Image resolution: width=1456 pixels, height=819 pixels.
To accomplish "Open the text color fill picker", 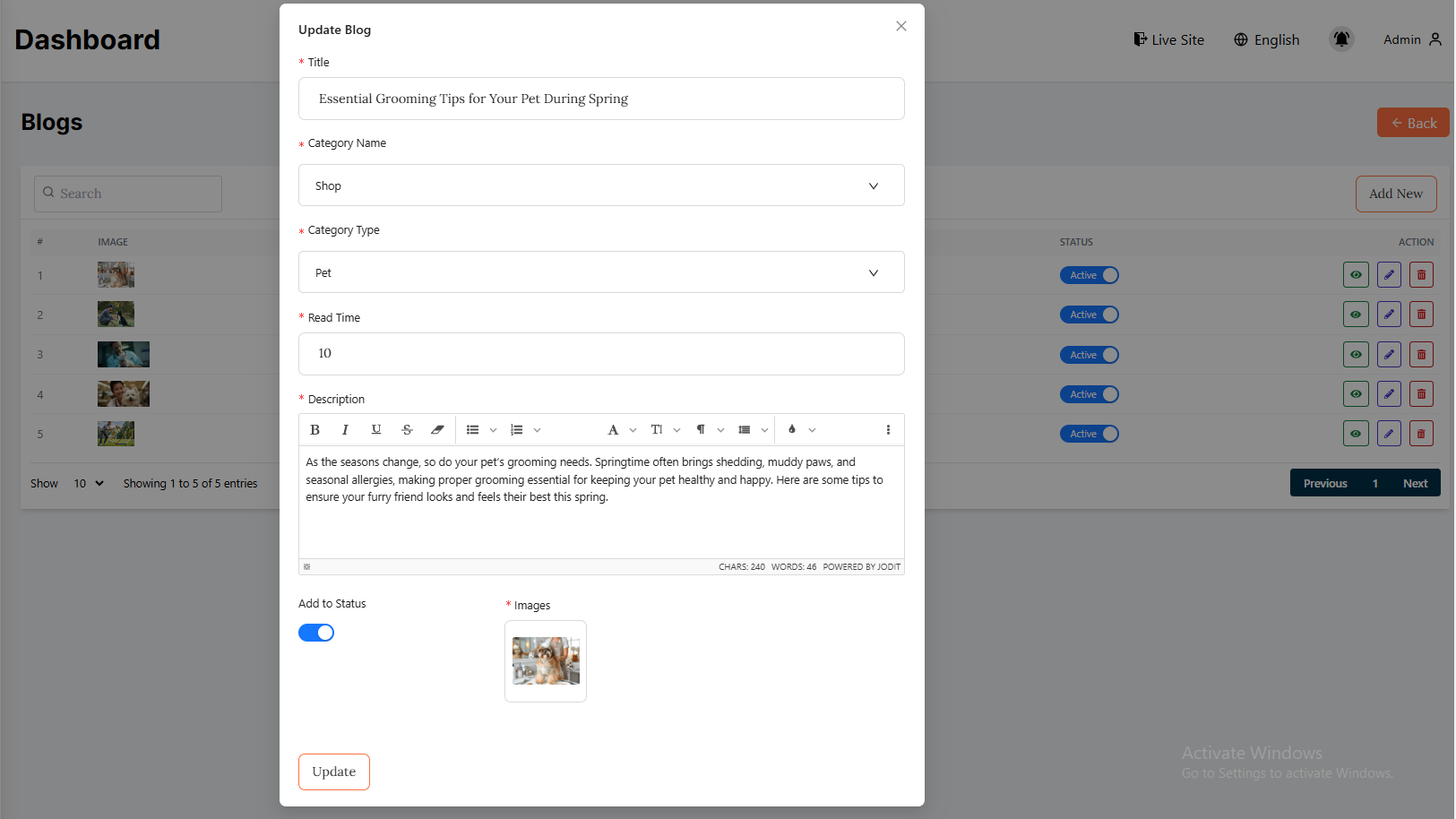I will coord(792,430).
